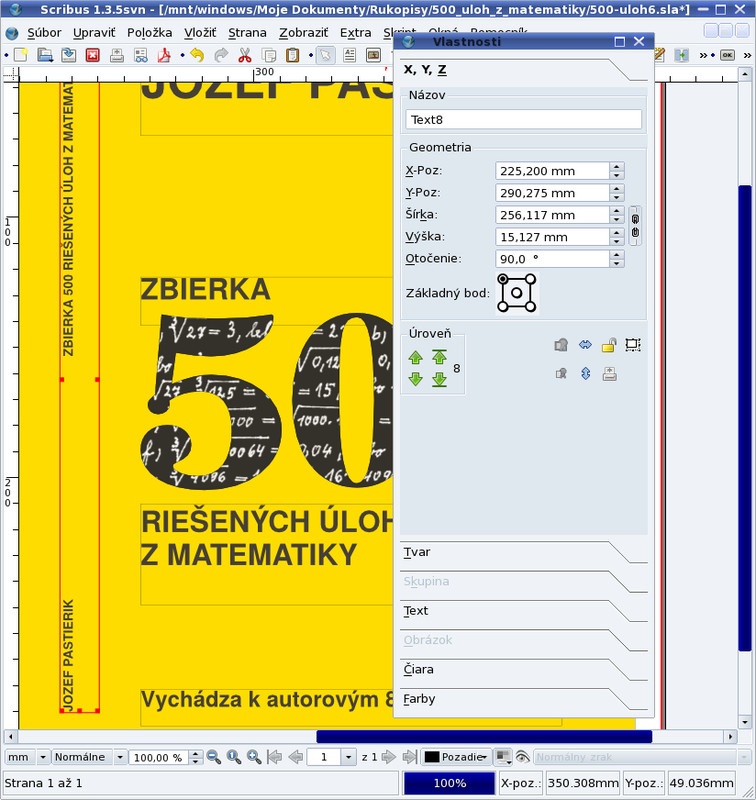Flip the object vertically
This screenshot has width=756, height=800.
click(585, 373)
